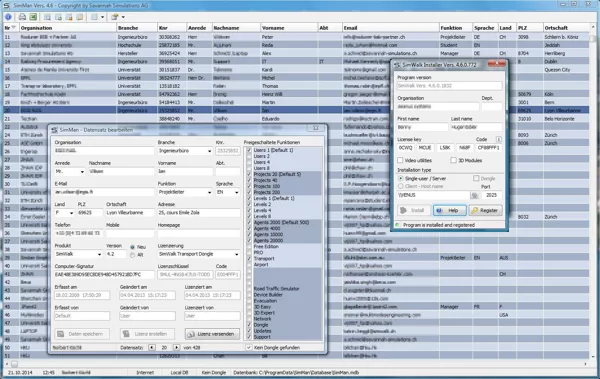Viewport: 600px width, 379px height.
Task: Select the Neu radio button
Action: tap(132, 247)
